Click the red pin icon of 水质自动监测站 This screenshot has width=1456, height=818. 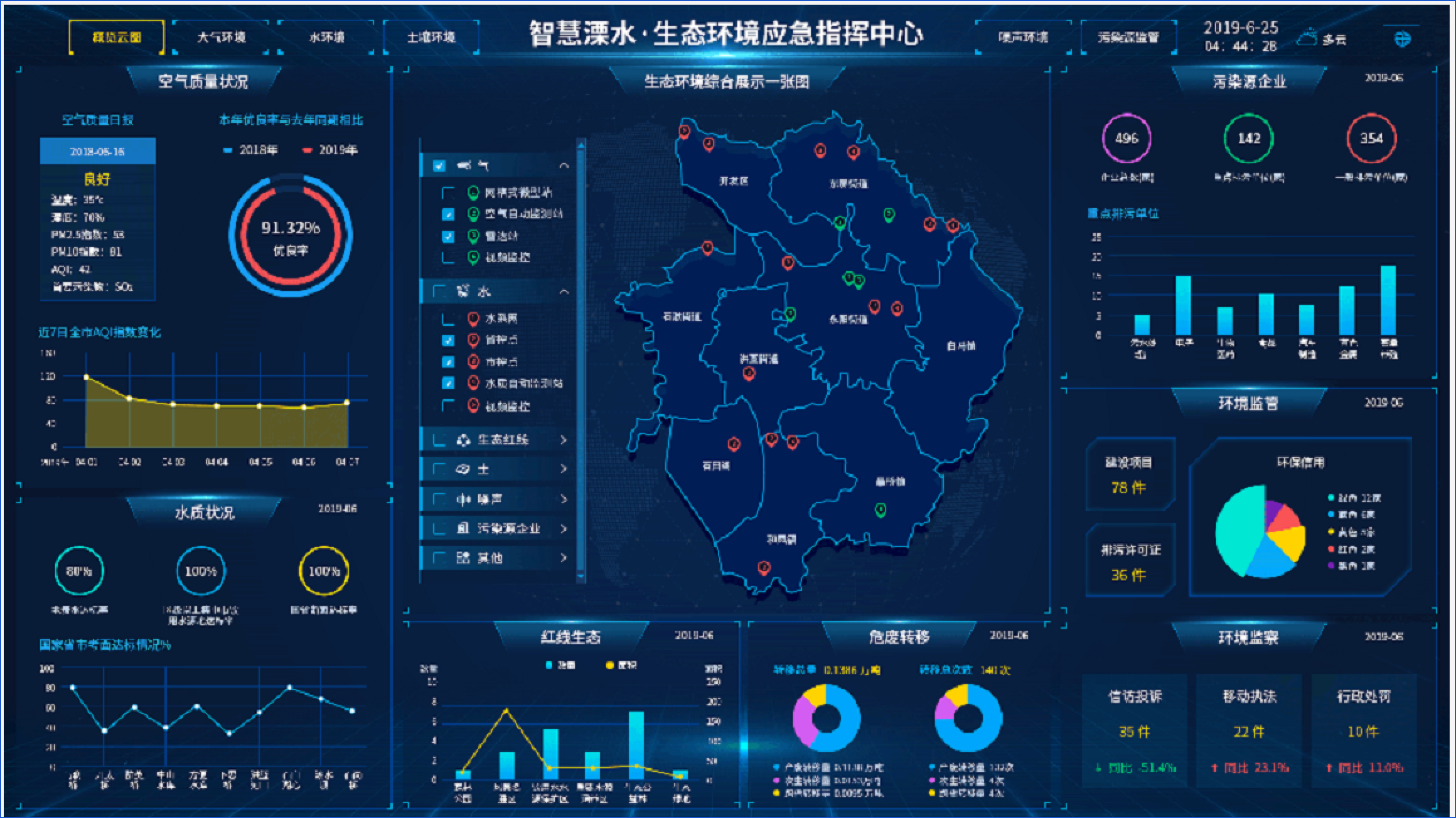tap(474, 383)
